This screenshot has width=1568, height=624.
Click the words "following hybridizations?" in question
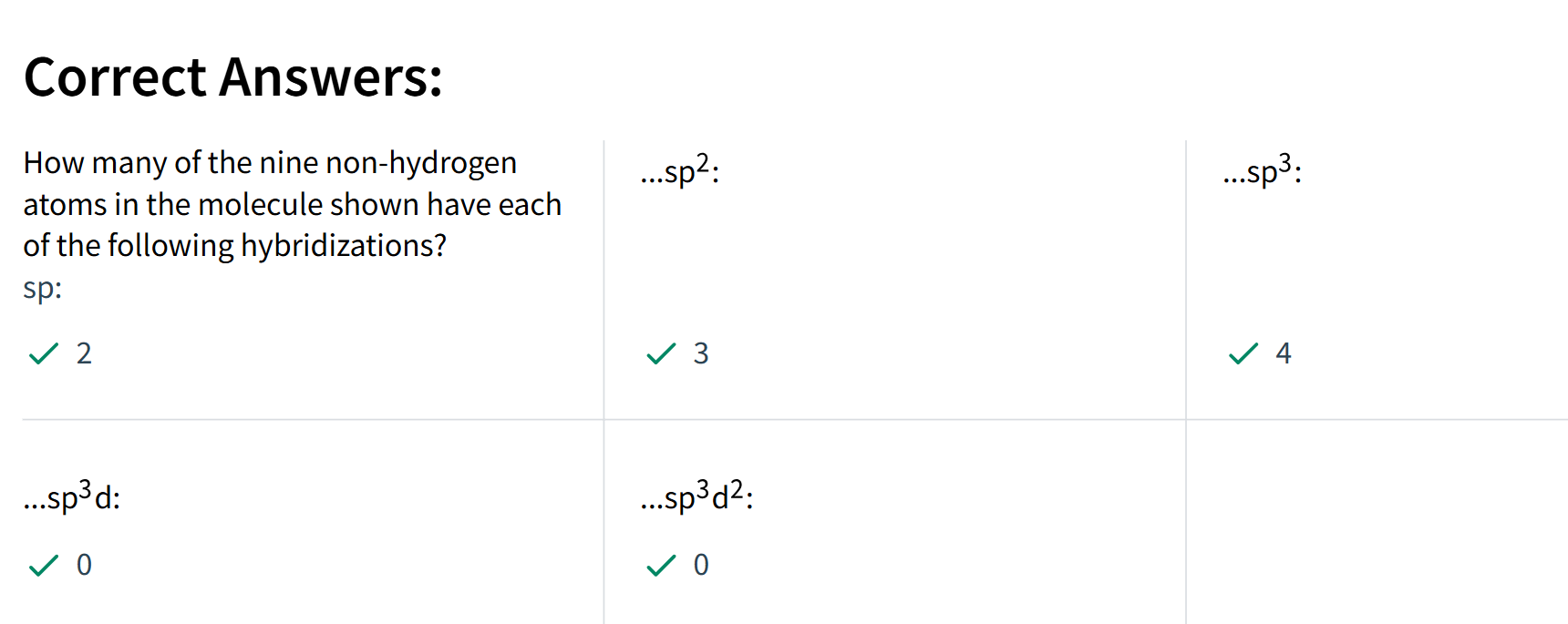(x=277, y=246)
